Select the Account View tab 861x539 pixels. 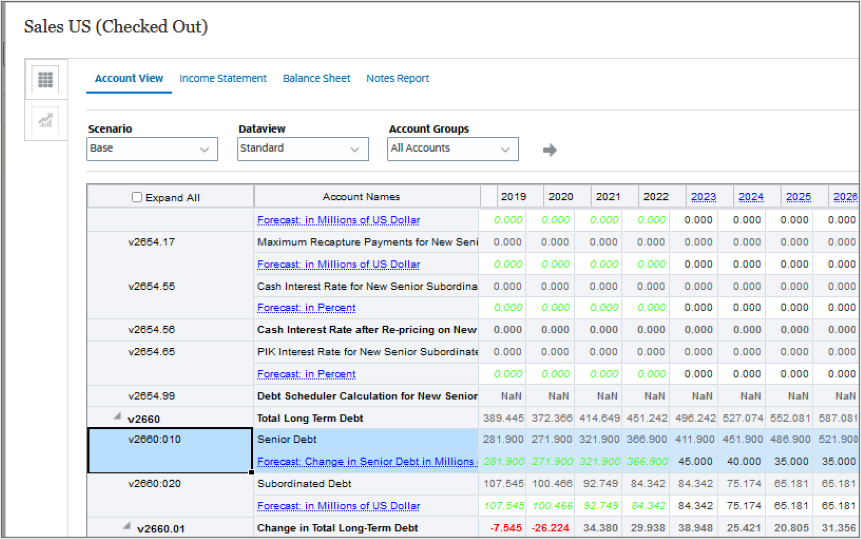click(x=129, y=78)
